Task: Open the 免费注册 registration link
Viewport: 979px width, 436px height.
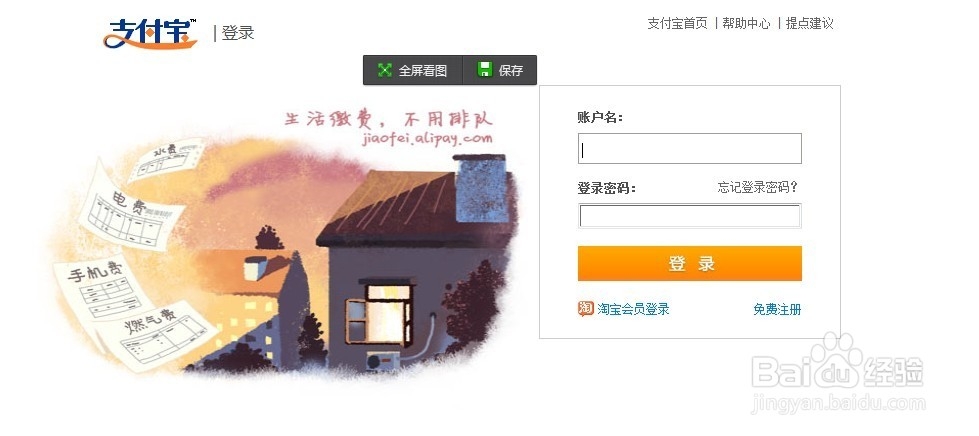Action: pyautogui.click(x=777, y=309)
